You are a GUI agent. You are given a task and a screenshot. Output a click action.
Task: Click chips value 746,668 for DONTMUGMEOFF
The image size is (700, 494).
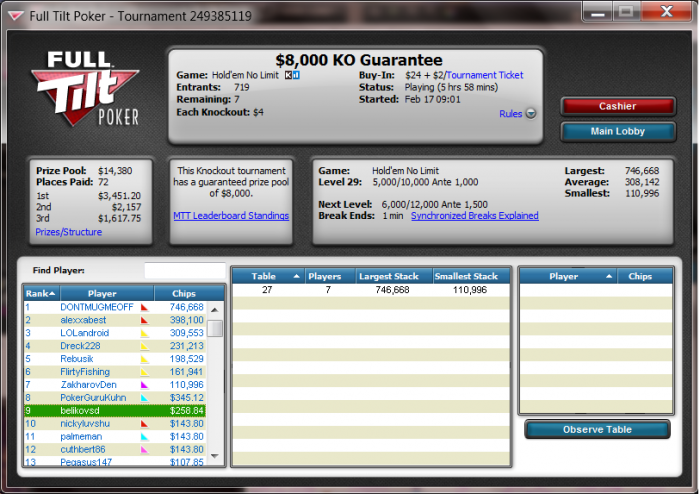coord(187,307)
